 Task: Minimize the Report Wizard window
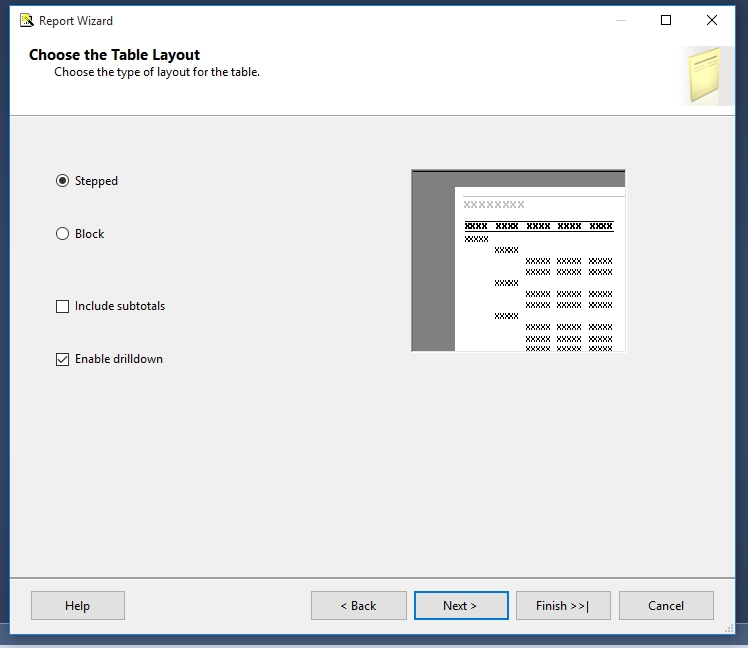[x=620, y=20]
